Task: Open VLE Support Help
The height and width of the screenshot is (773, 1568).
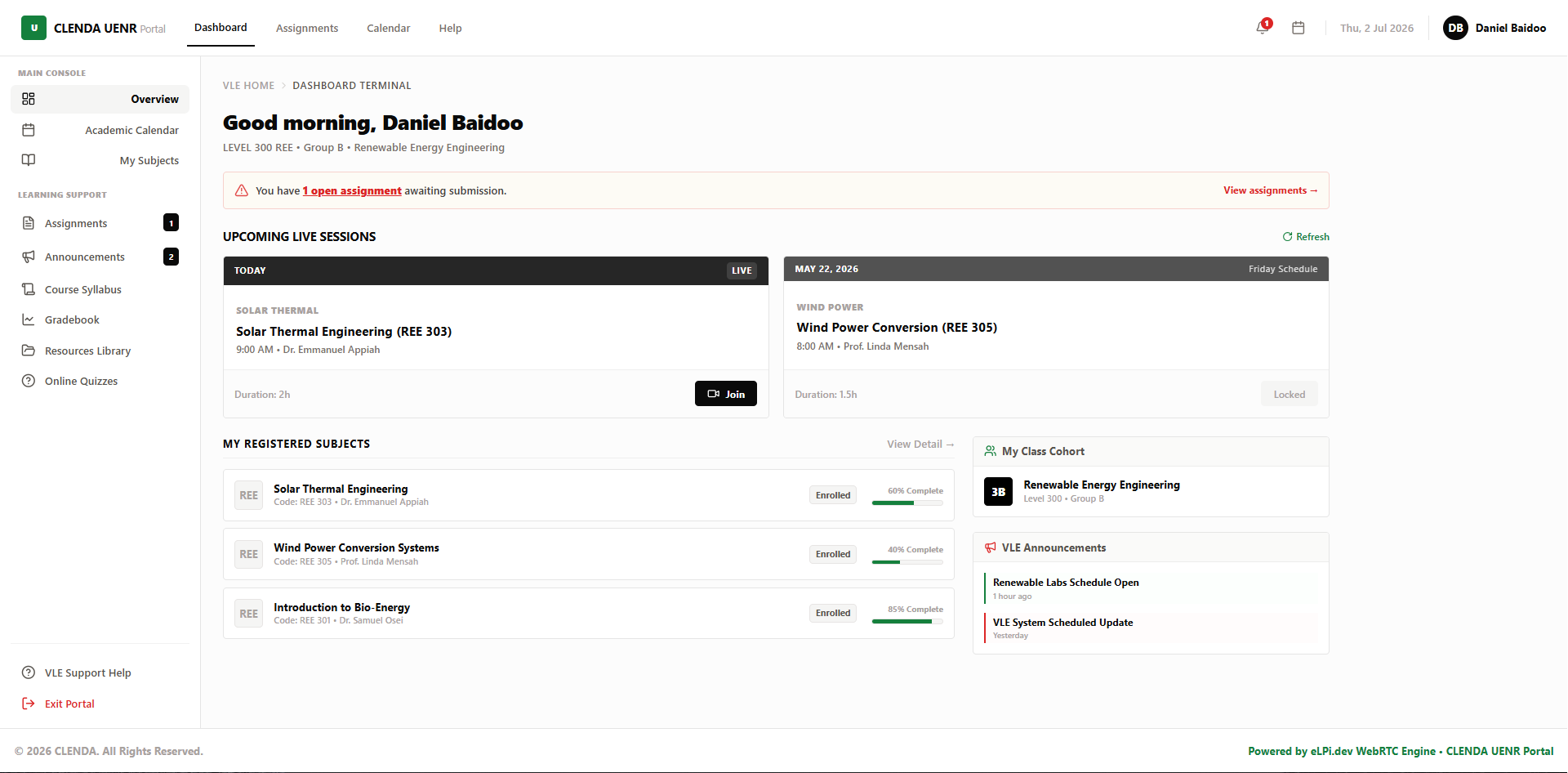Action: (100, 672)
